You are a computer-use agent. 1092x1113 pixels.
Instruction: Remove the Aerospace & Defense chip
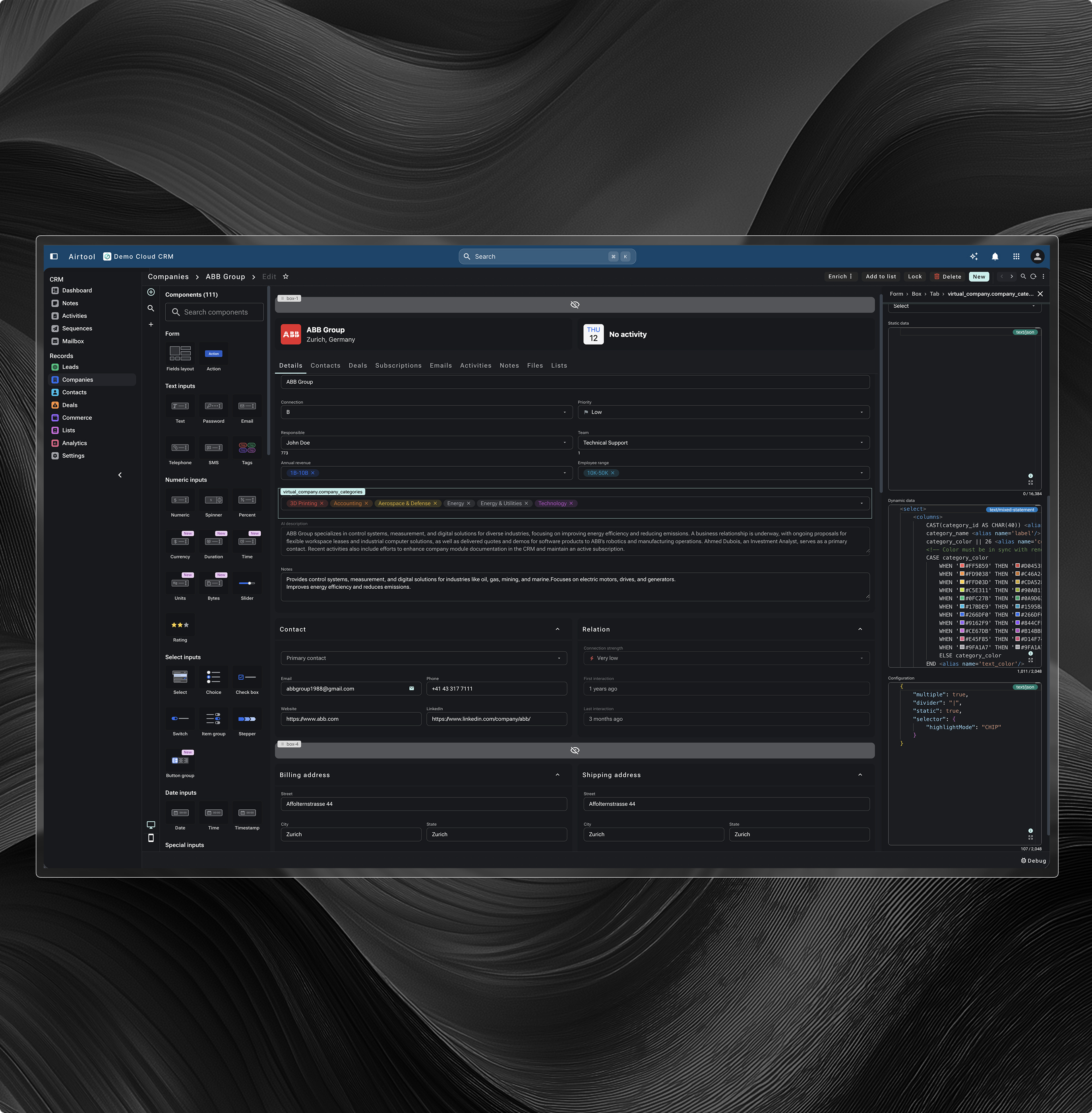[x=435, y=504]
